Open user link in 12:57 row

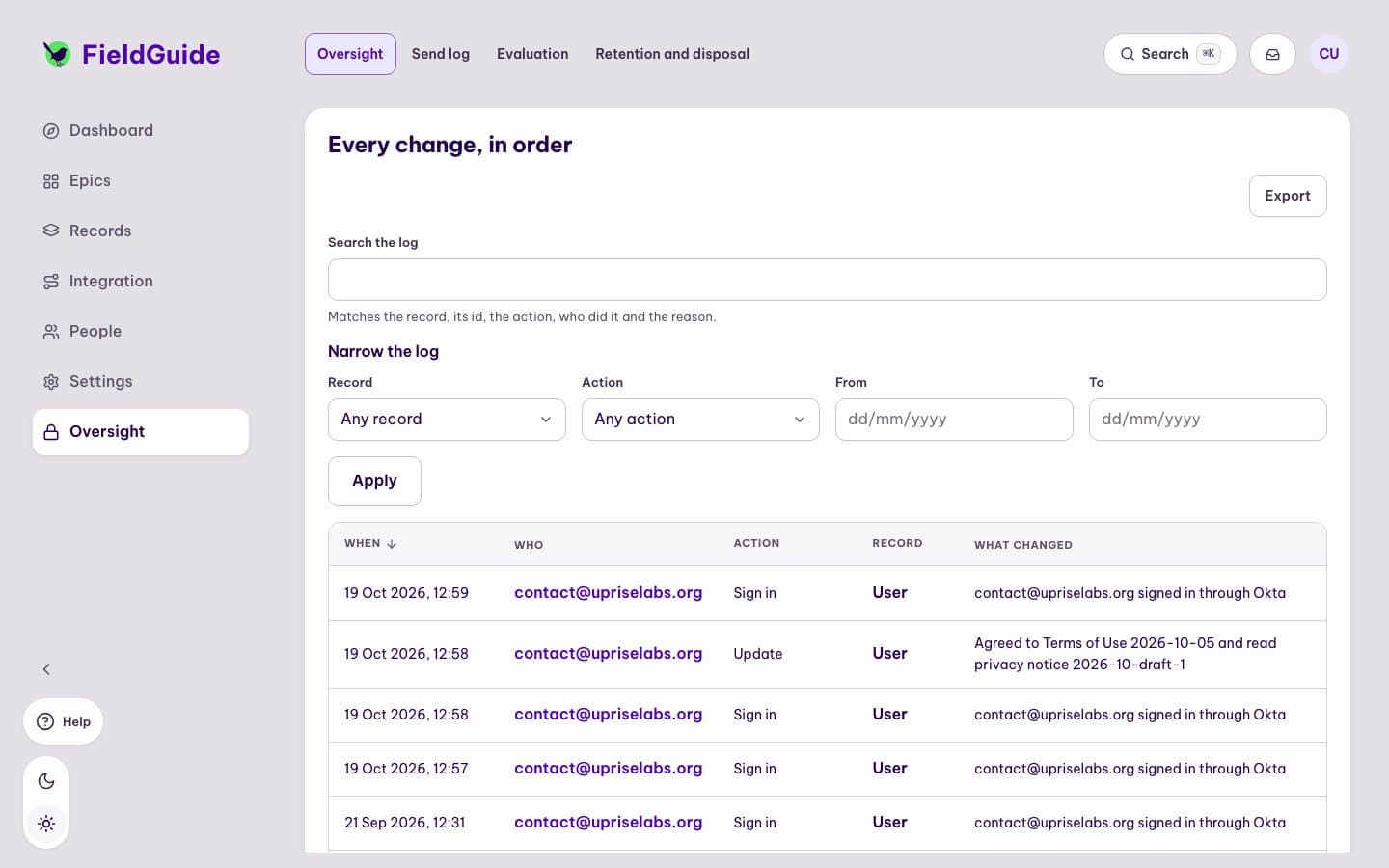tap(608, 769)
